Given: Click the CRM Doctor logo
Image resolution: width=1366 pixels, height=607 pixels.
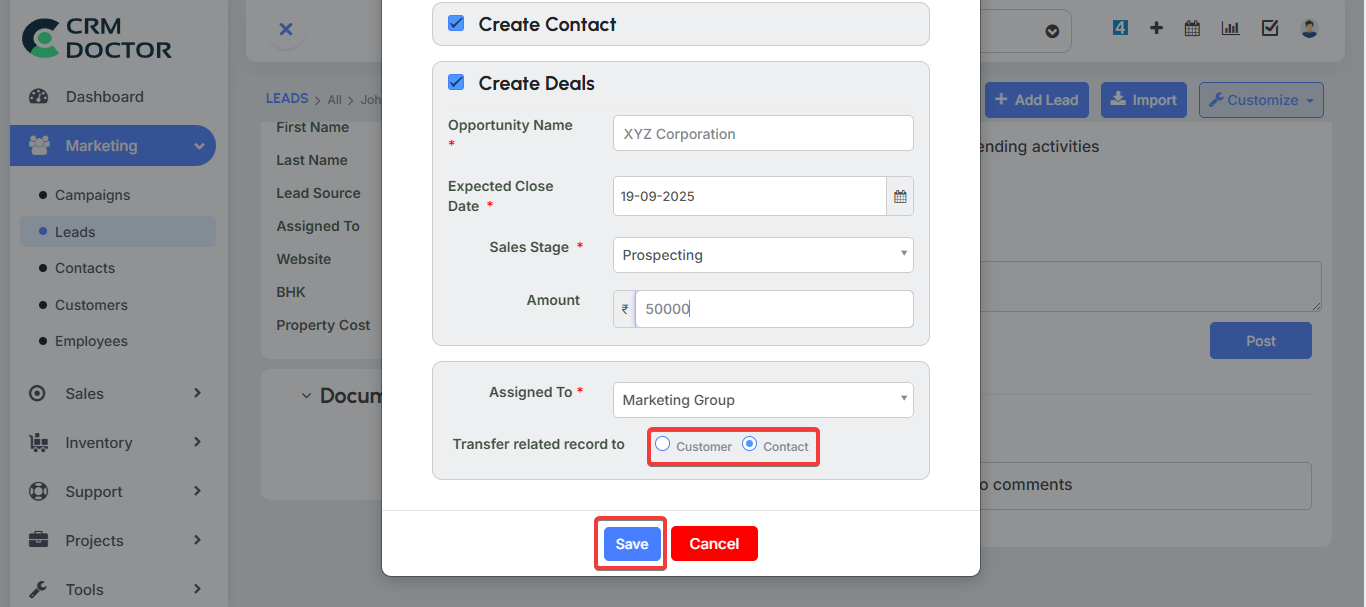Looking at the screenshot, I should 95,40.
